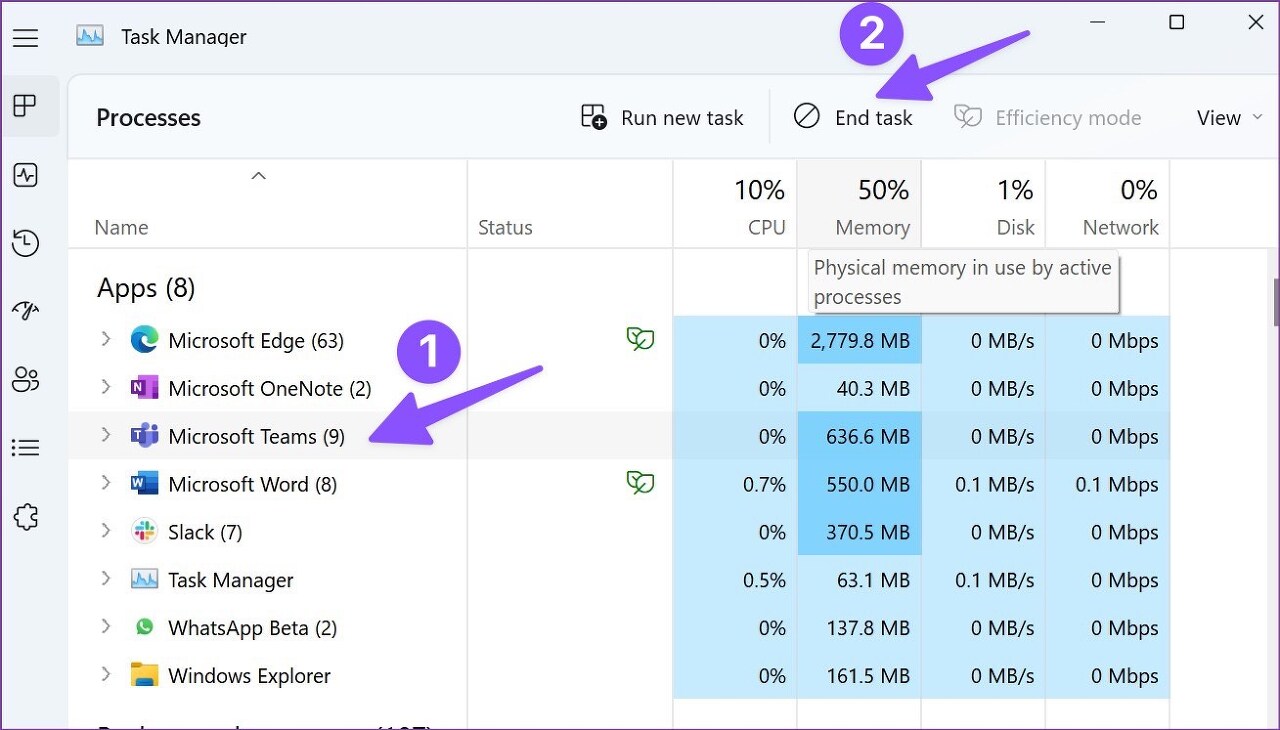1280x730 pixels.
Task: Select the Microsoft Word (8) row
Action: coord(618,484)
